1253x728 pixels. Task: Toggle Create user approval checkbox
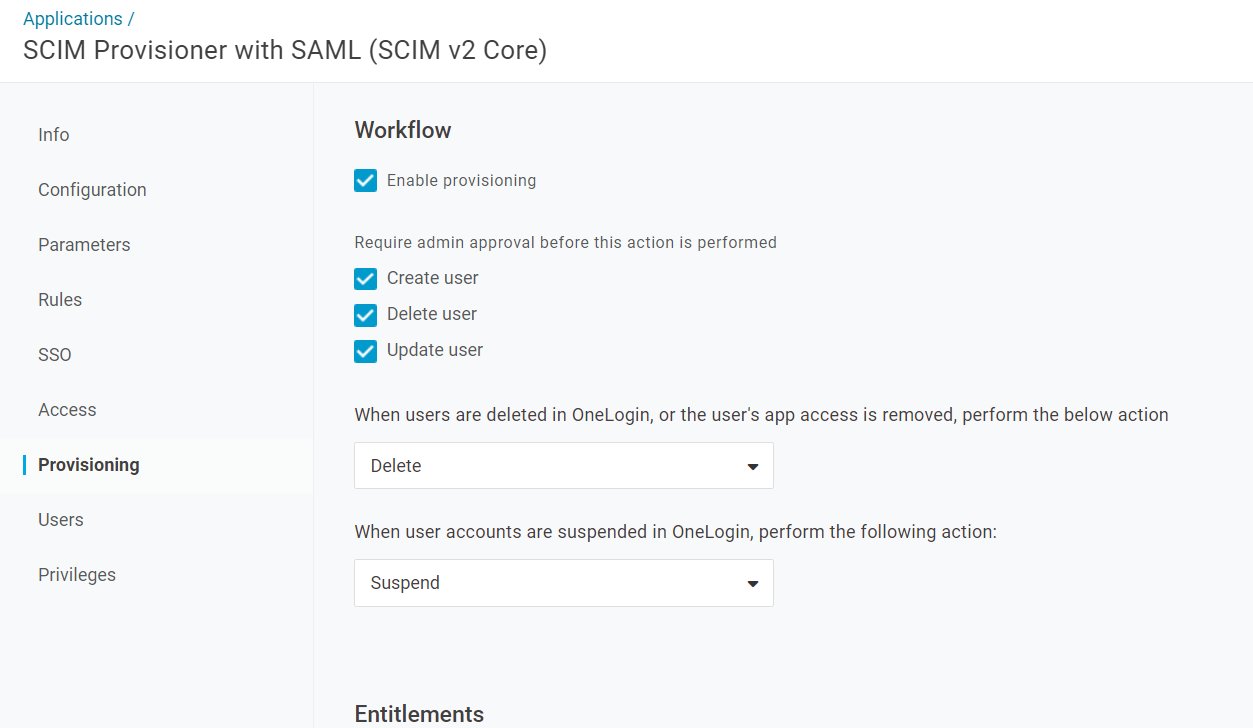[x=366, y=279]
